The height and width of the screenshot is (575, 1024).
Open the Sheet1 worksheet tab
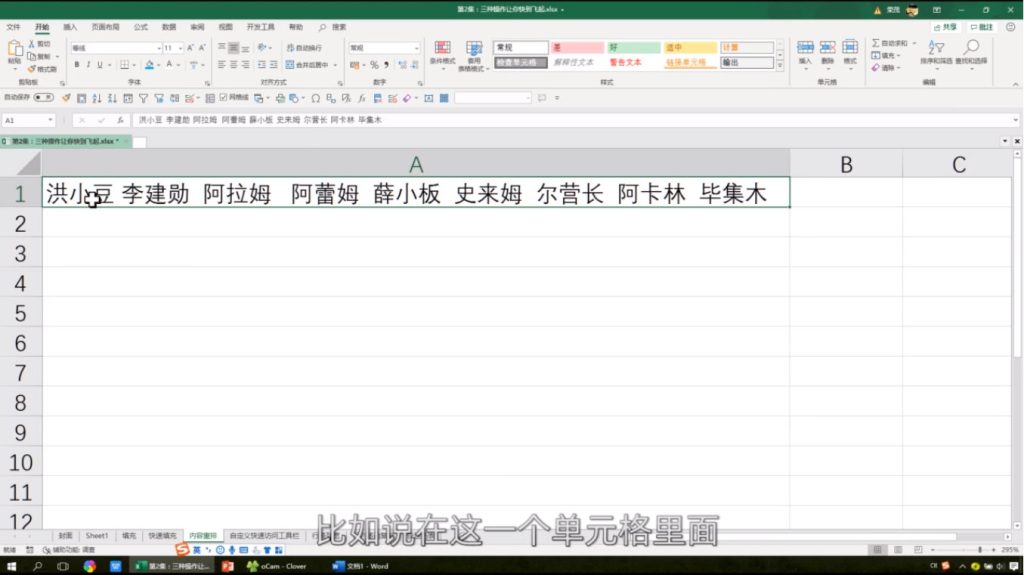point(97,536)
